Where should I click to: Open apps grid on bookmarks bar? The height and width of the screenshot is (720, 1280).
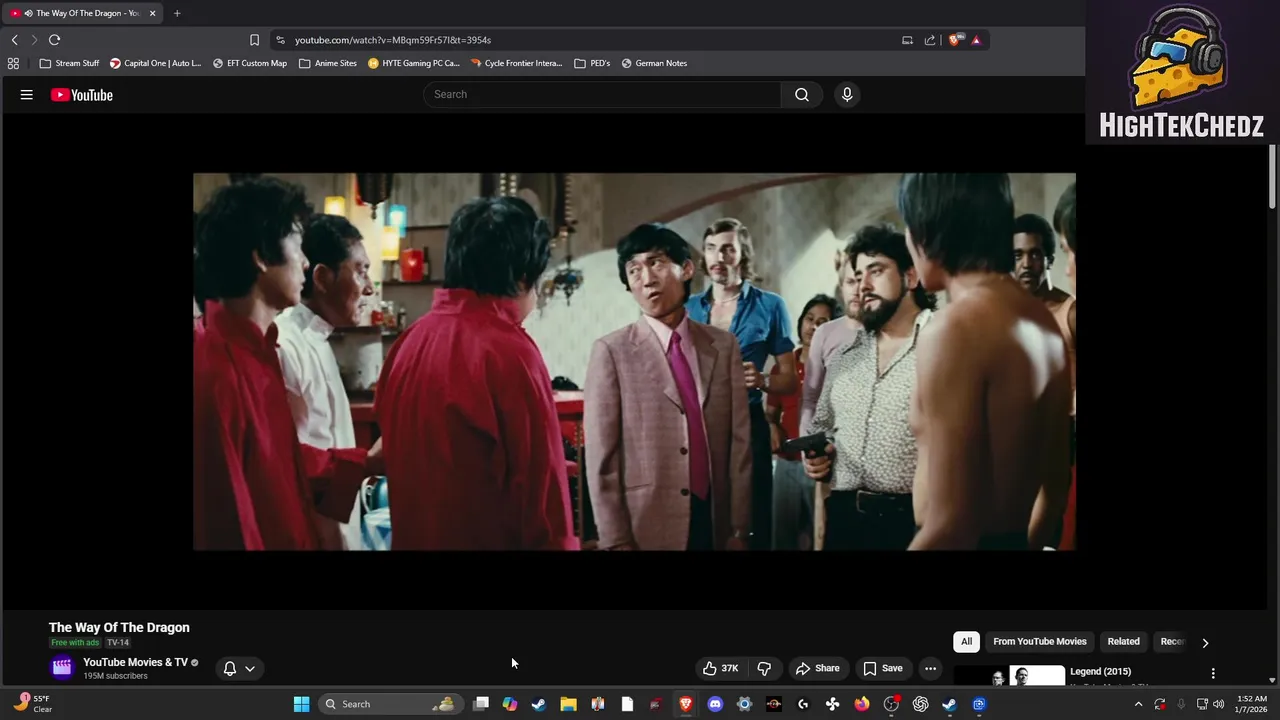(x=13, y=63)
